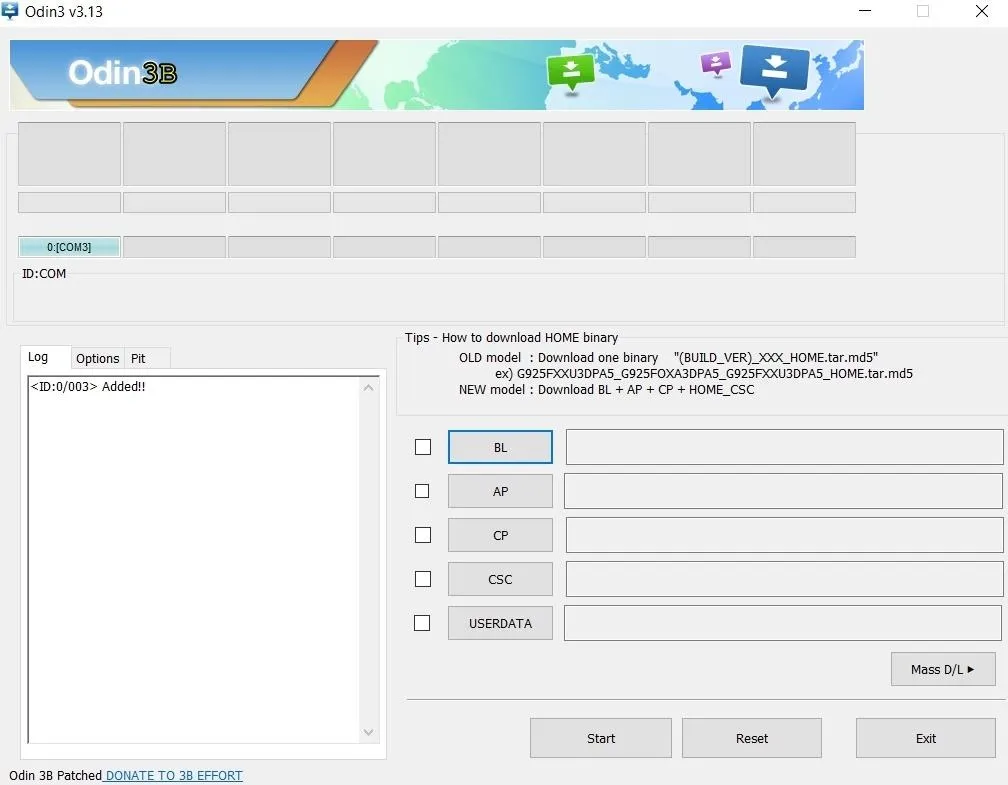Close the Odin3 window
The image size is (1008, 785).
pyautogui.click(x=982, y=11)
